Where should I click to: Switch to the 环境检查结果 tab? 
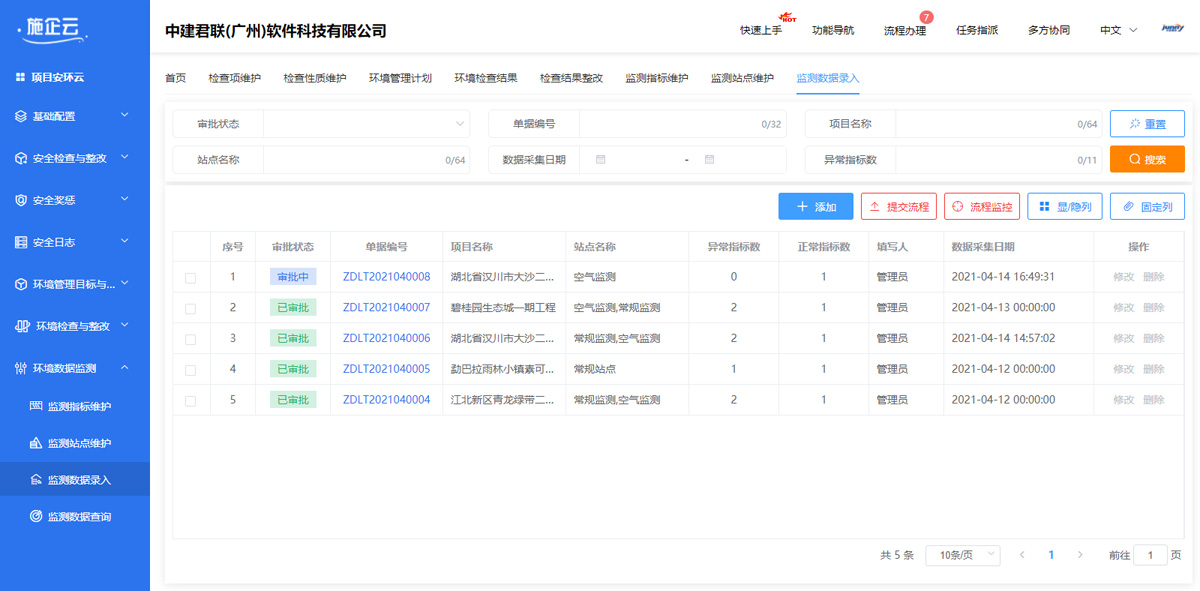[x=486, y=78]
